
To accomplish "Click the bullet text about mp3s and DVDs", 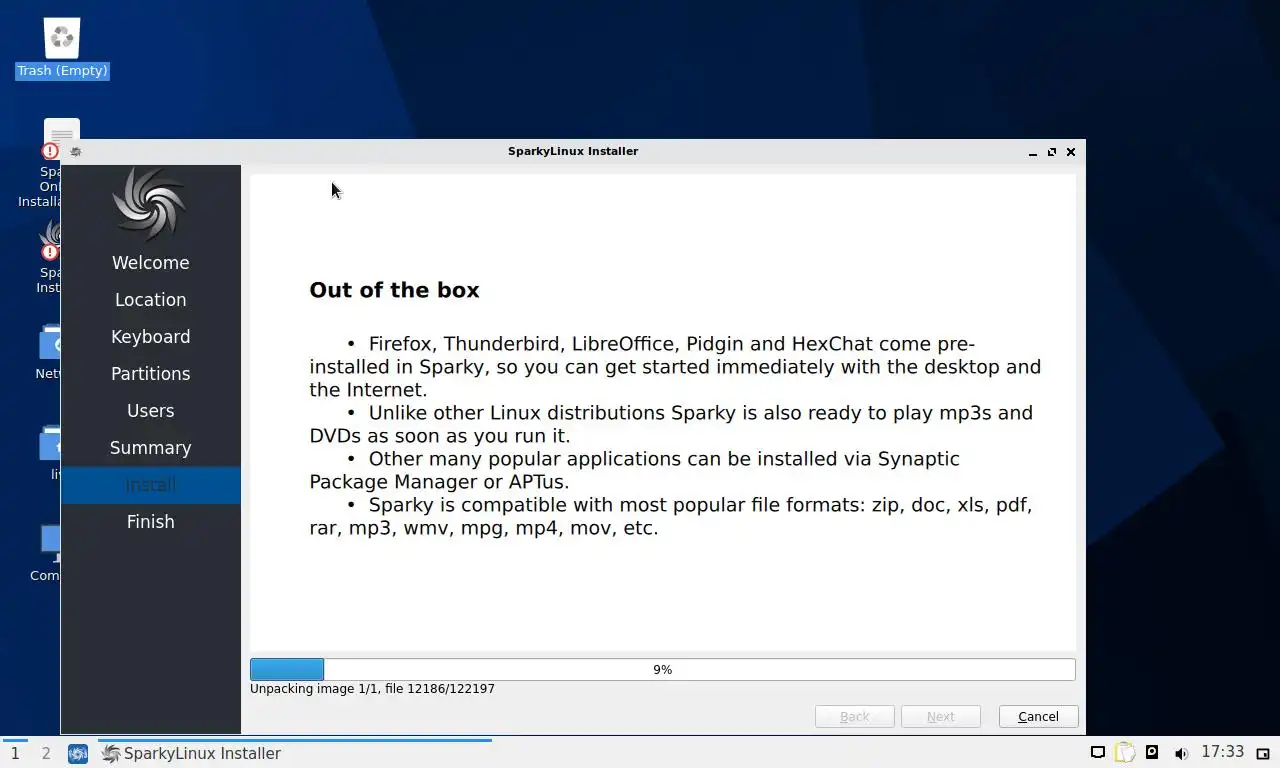I will point(671,424).
